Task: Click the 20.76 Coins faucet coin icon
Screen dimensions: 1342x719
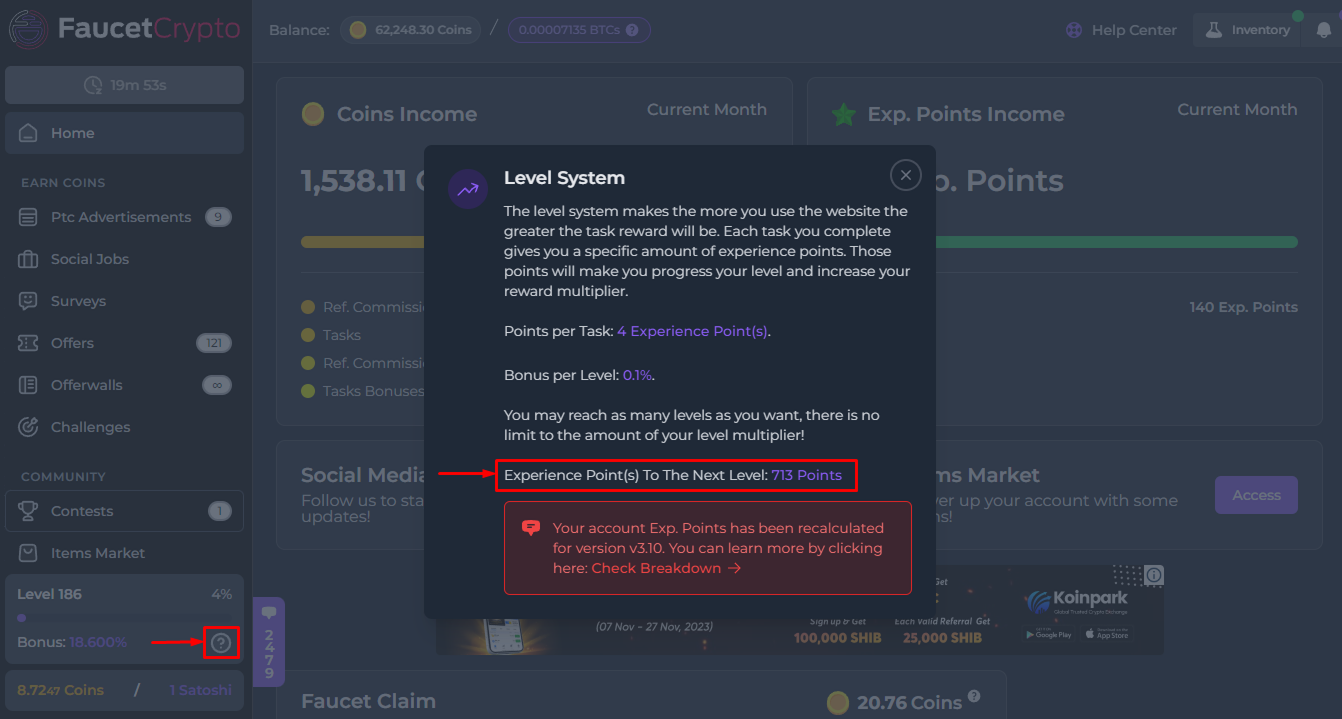Action: pos(838,703)
